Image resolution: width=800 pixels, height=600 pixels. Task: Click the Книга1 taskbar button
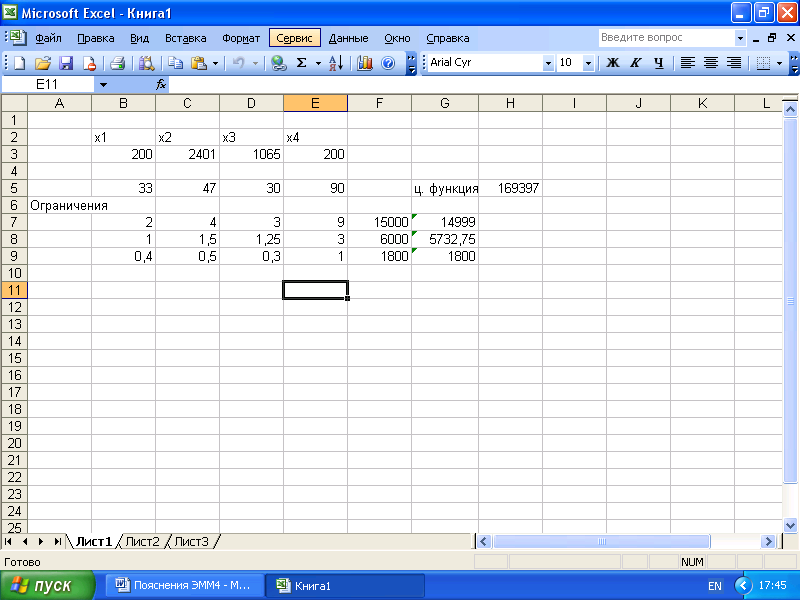(345, 586)
